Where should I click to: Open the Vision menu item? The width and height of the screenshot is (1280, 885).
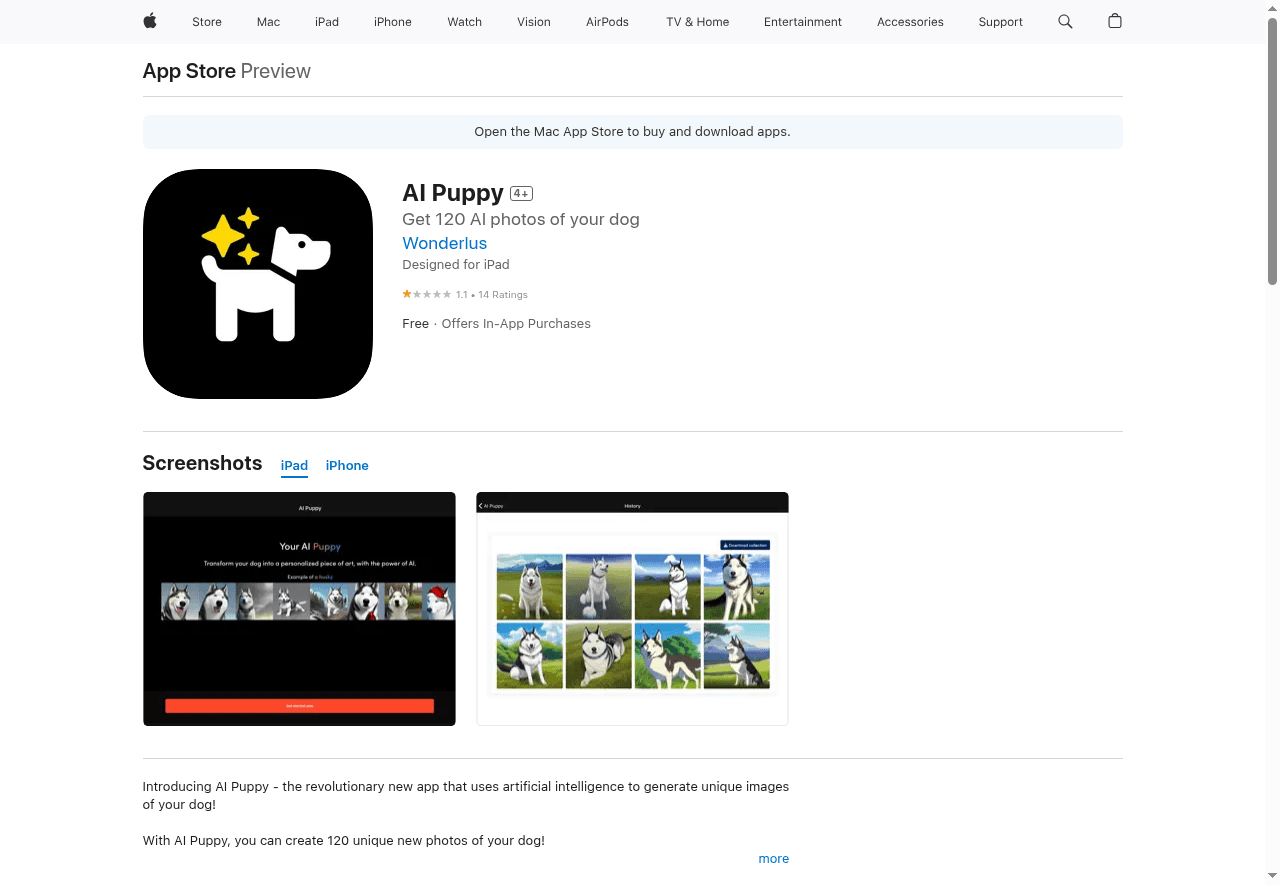point(533,21)
